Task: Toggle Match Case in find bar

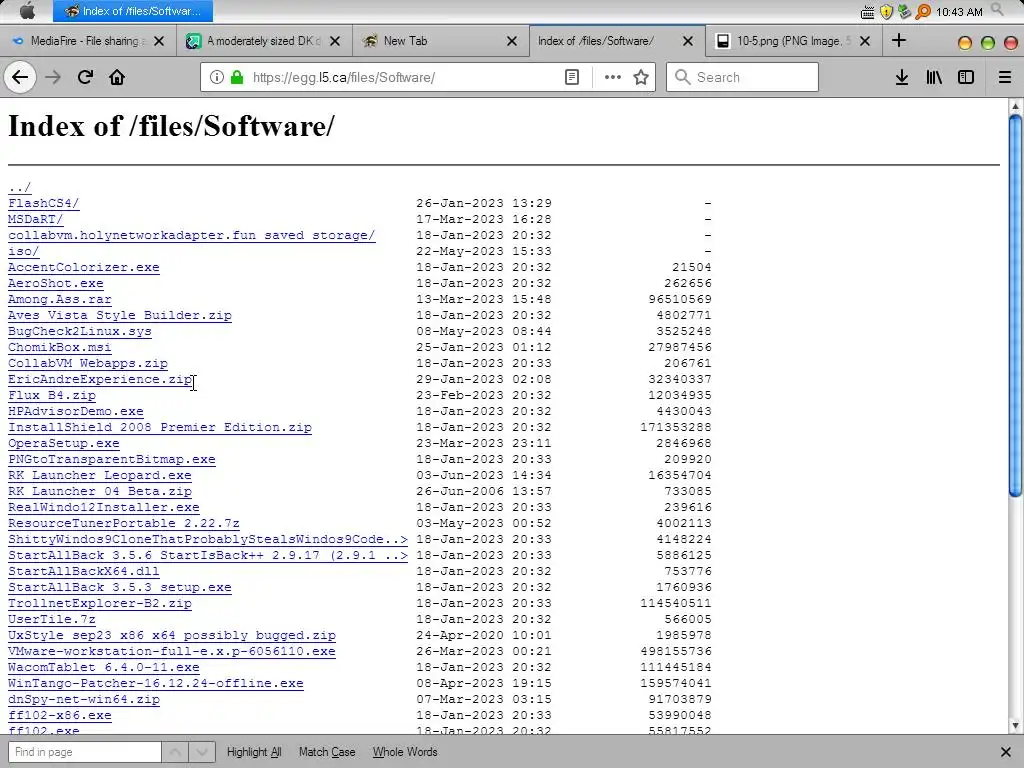Action: click(327, 752)
